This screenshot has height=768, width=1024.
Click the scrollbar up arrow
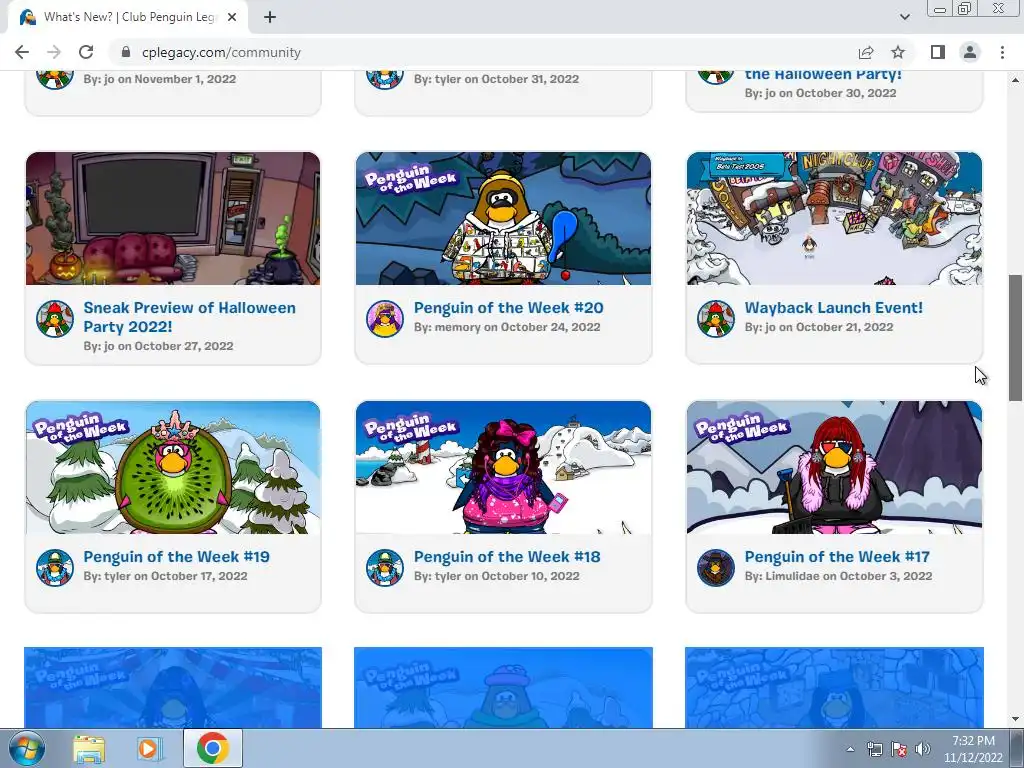pyautogui.click(x=1016, y=80)
